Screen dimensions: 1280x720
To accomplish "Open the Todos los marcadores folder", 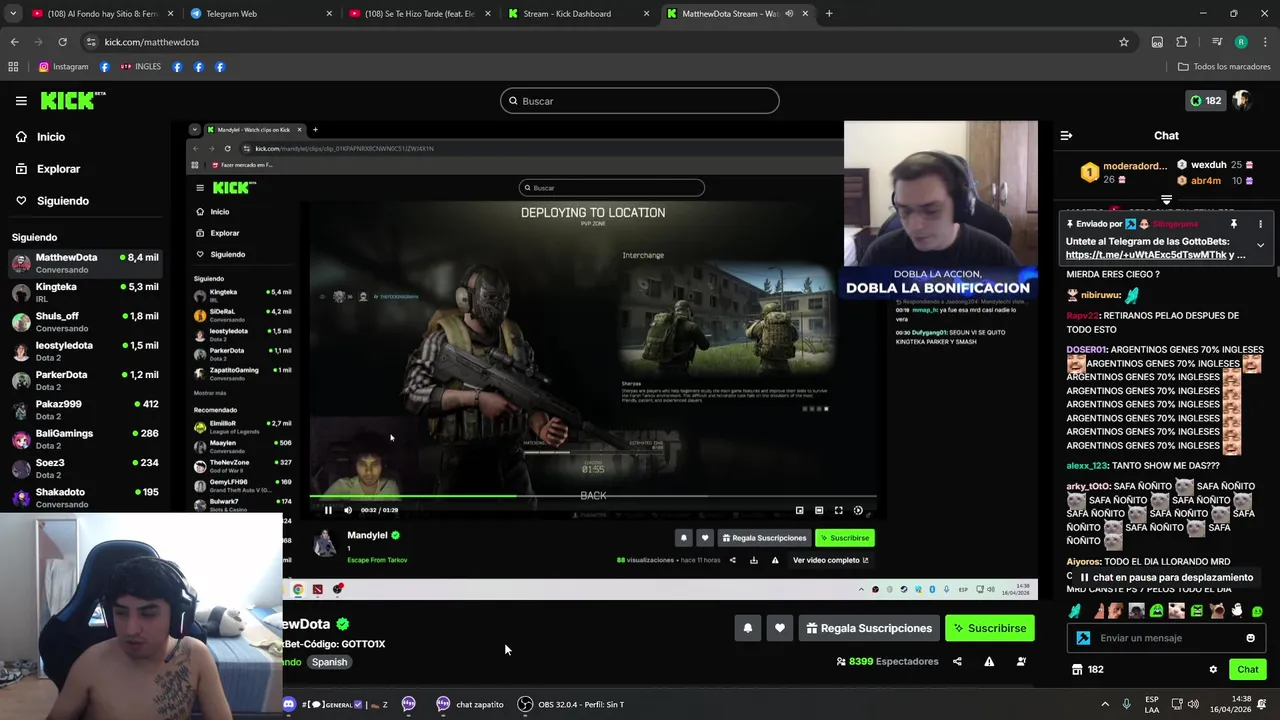I will coord(1224,67).
